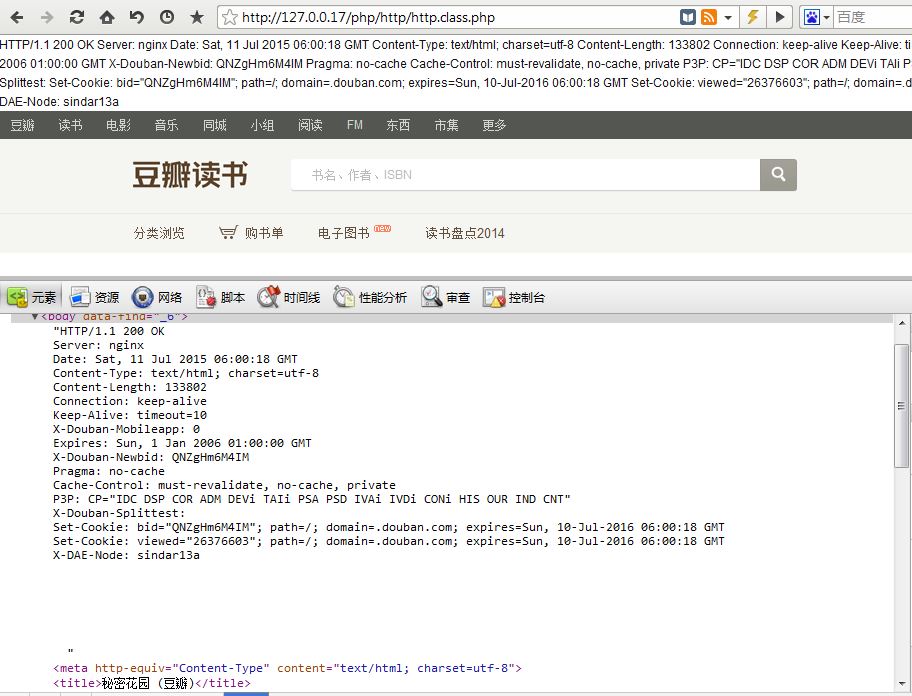Open the bookmarks with the solid star
The width and height of the screenshot is (912, 696).
coord(197,17)
